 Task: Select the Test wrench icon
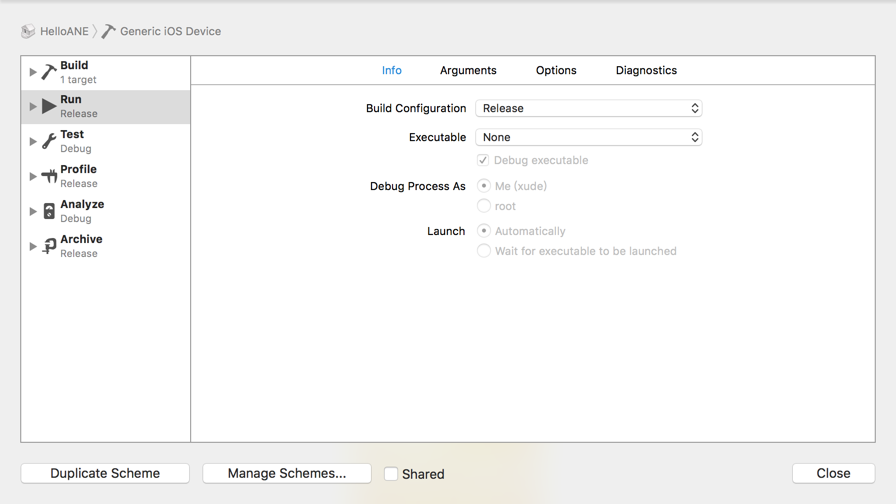coord(49,141)
